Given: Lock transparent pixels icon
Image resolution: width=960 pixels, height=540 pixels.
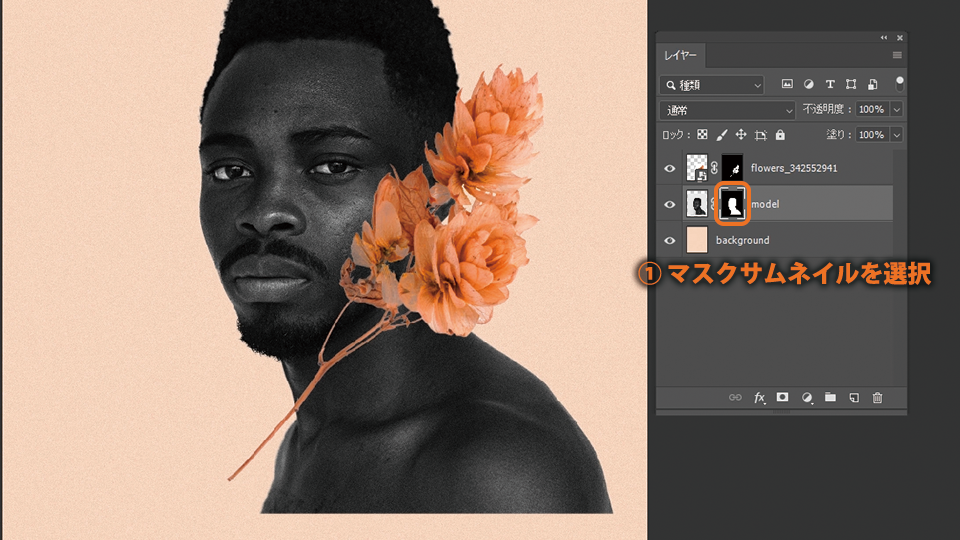Looking at the screenshot, I should click(702, 135).
